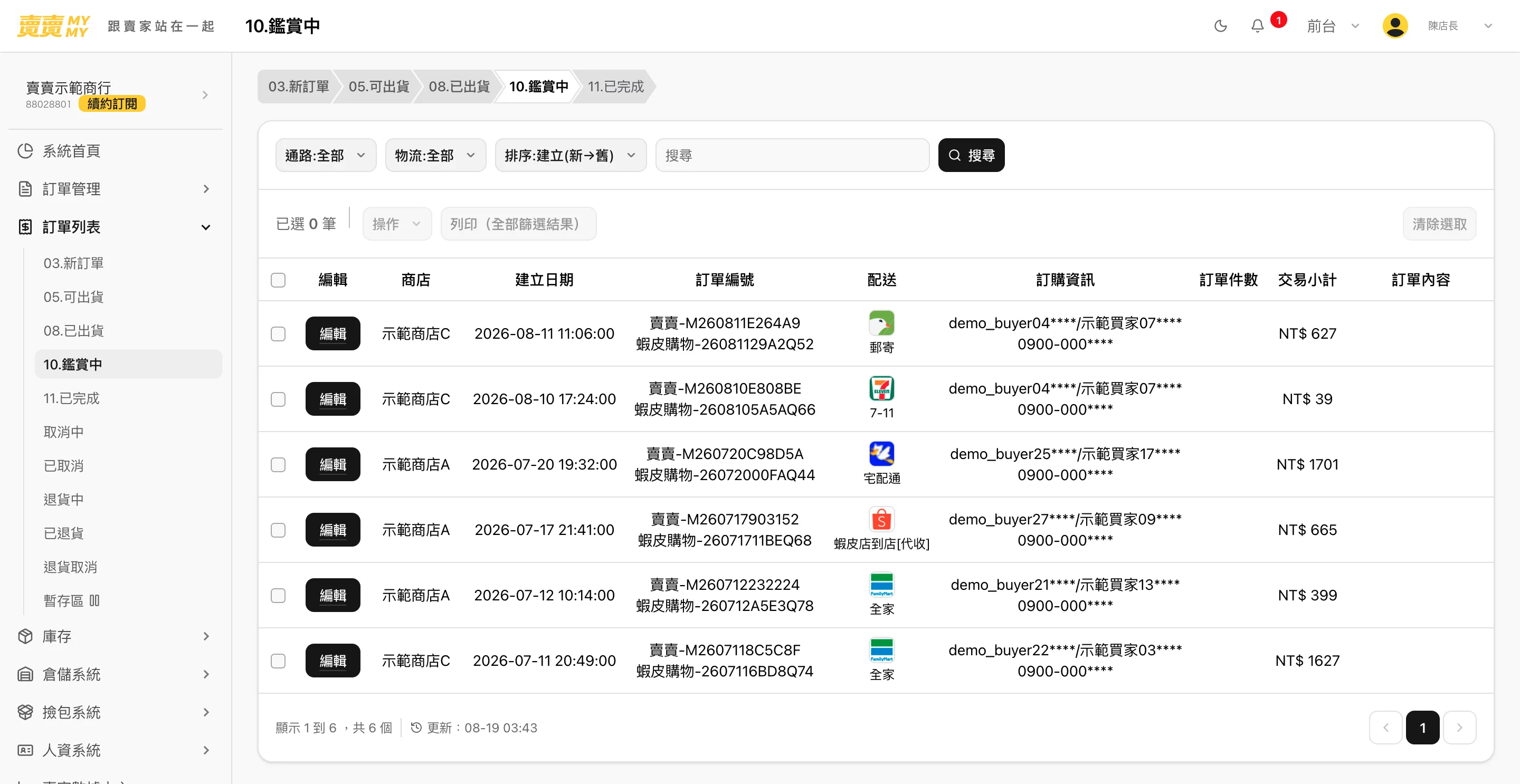
Task: Check order 賣賣-M260712232224 row
Action: coord(278,596)
